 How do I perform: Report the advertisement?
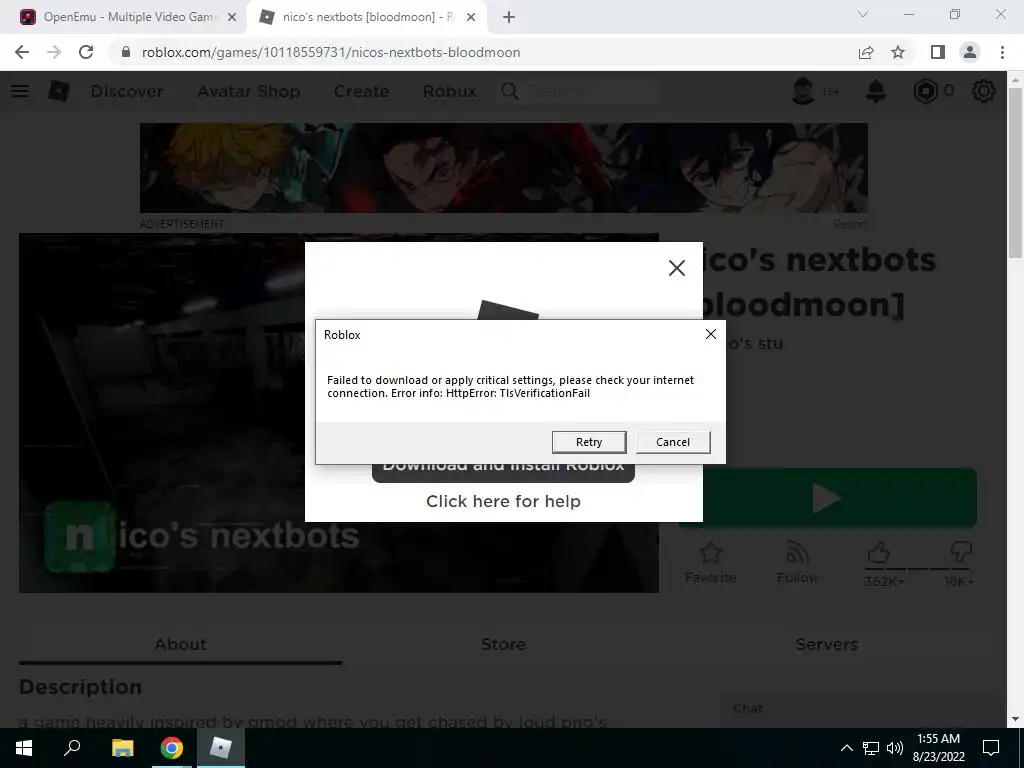pyautogui.click(x=850, y=224)
